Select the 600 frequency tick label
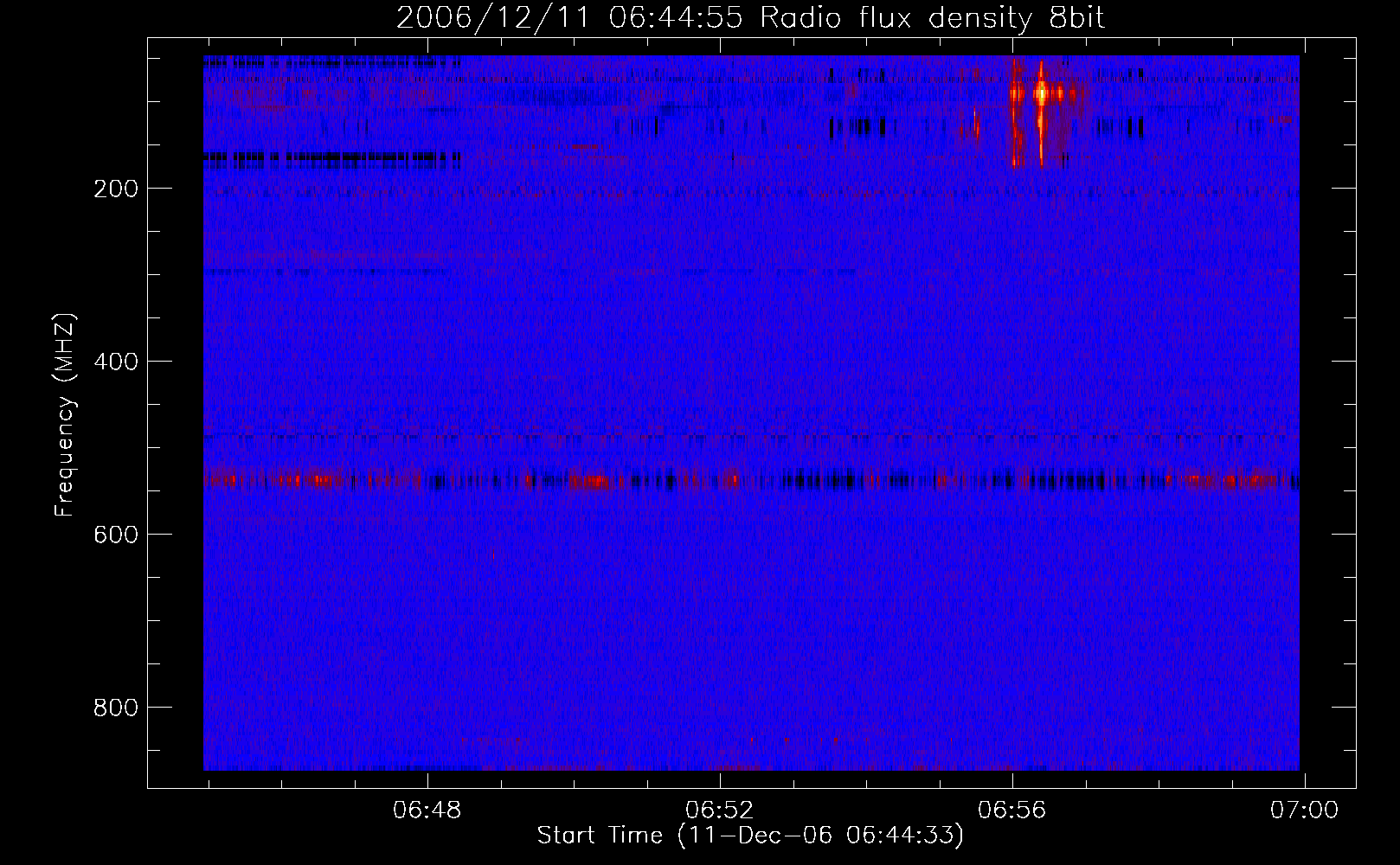The image size is (1400, 865). (116, 535)
